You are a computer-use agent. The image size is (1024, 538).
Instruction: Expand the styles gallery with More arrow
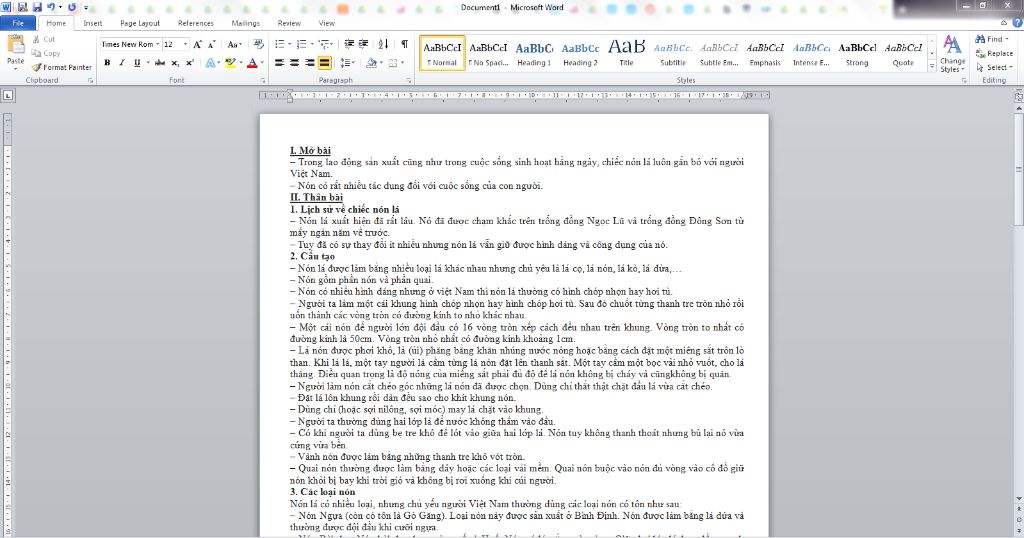coord(932,66)
